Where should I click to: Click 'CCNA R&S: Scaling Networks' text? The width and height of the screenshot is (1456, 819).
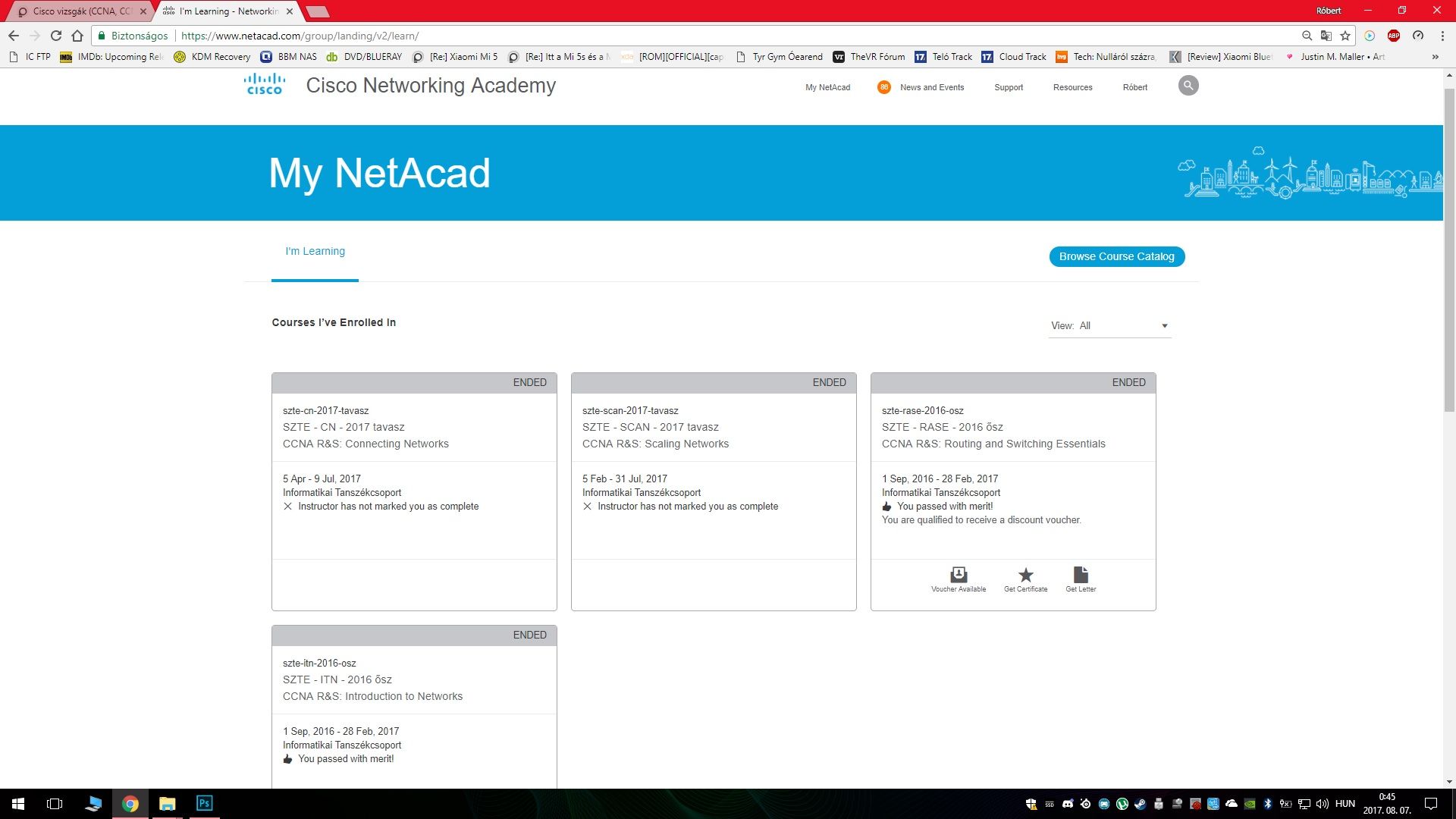pyautogui.click(x=655, y=444)
